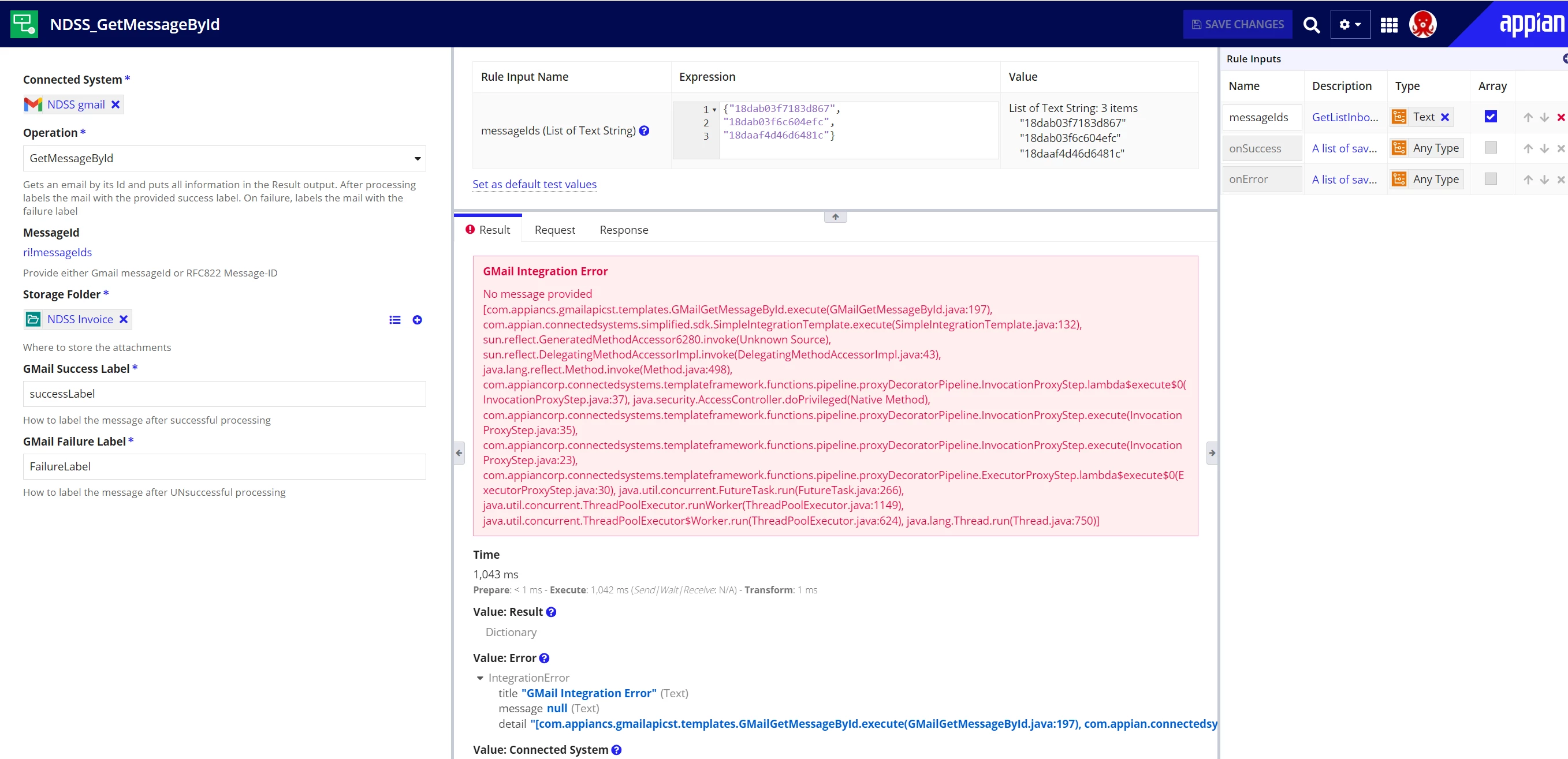The height and width of the screenshot is (759, 1568).
Task: Collapse the right rule inputs pane arrow
Action: [x=1211, y=453]
